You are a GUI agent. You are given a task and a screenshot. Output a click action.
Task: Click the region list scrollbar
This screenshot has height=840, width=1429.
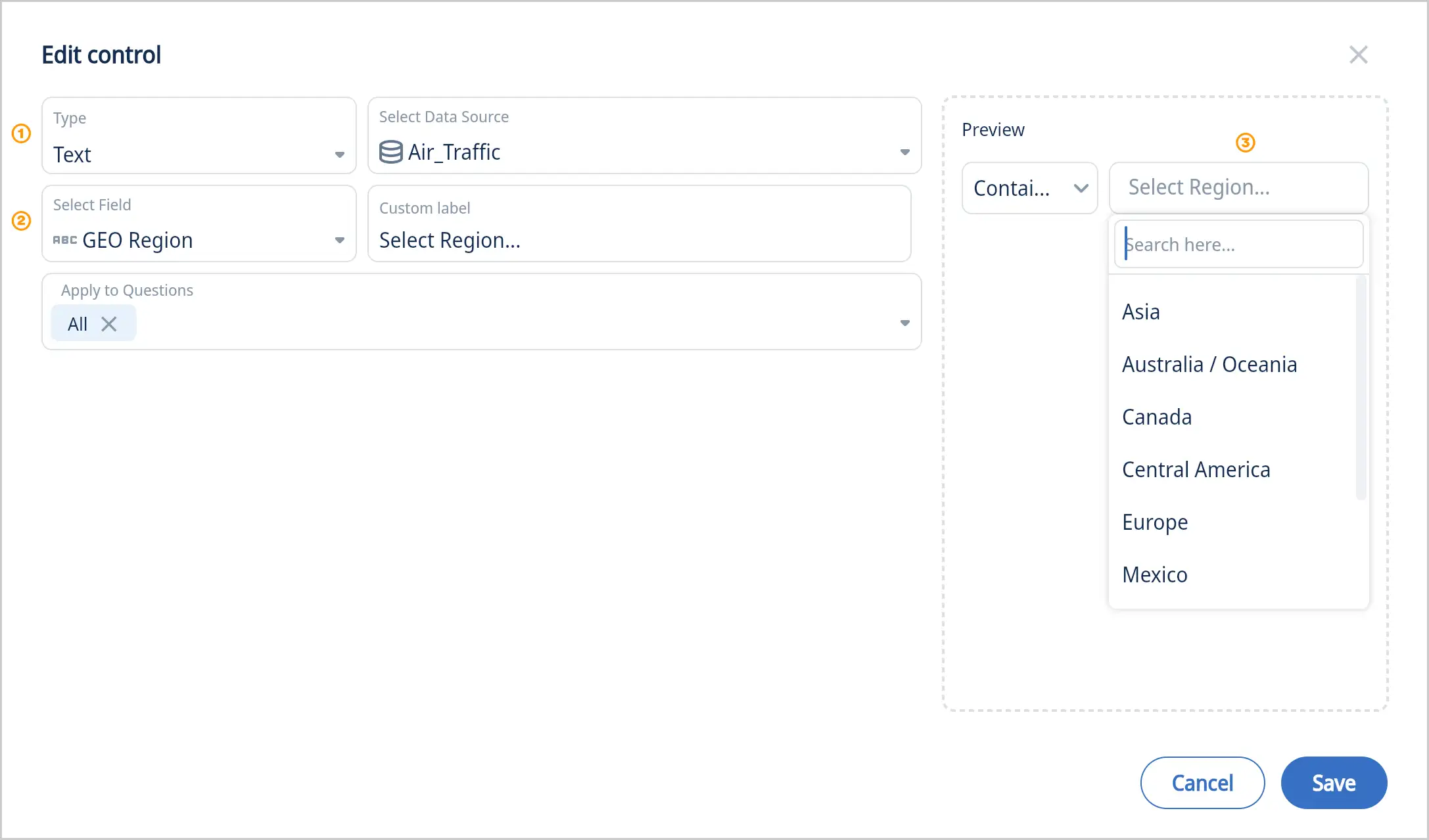1361,388
